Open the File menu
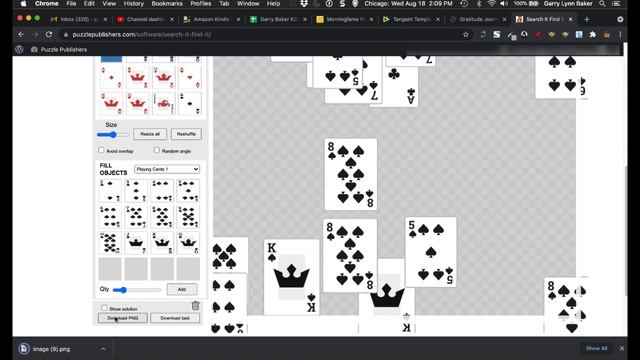Image resolution: width=640 pixels, height=360 pixels. point(71,4)
